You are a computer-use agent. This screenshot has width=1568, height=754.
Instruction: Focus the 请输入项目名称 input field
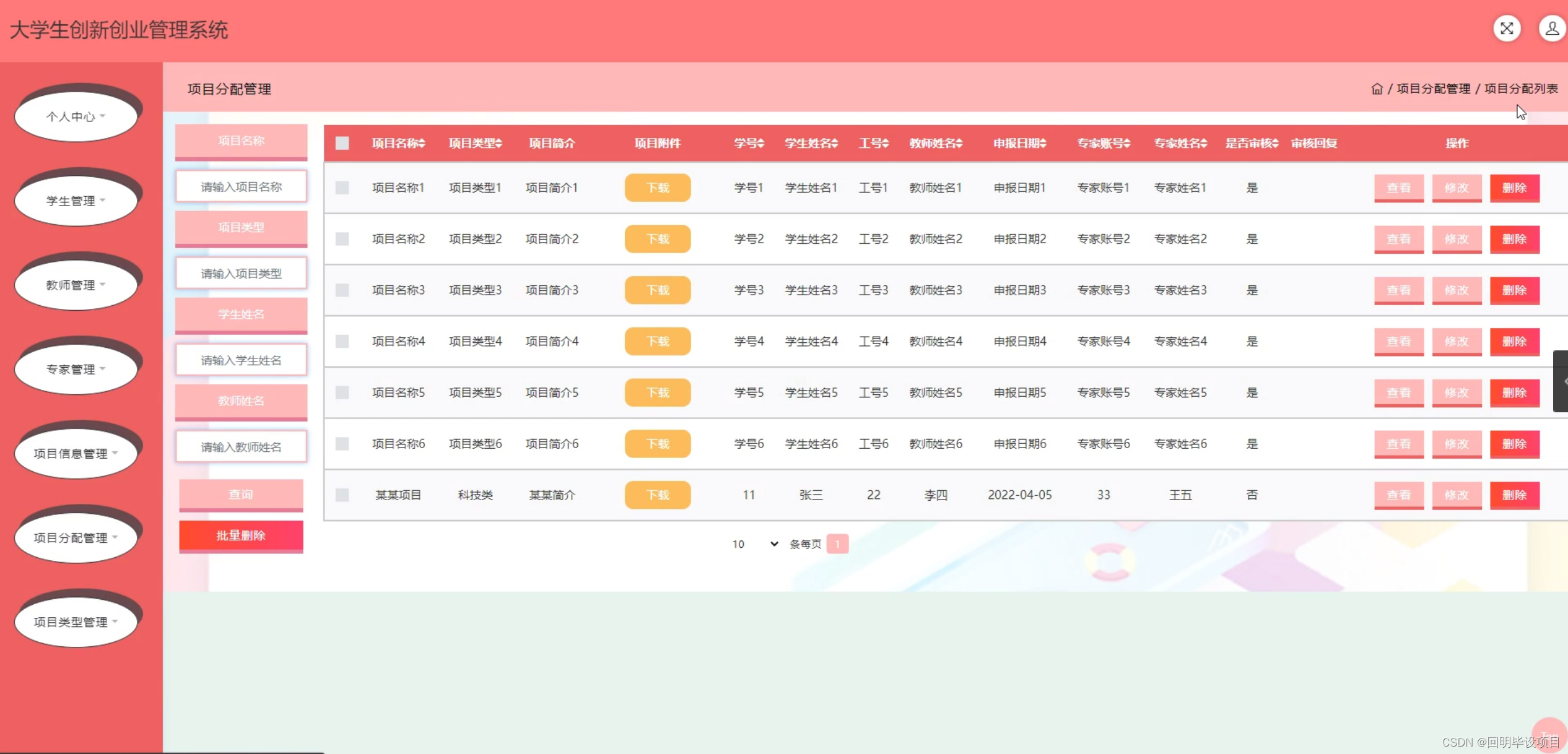tap(241, 187)
